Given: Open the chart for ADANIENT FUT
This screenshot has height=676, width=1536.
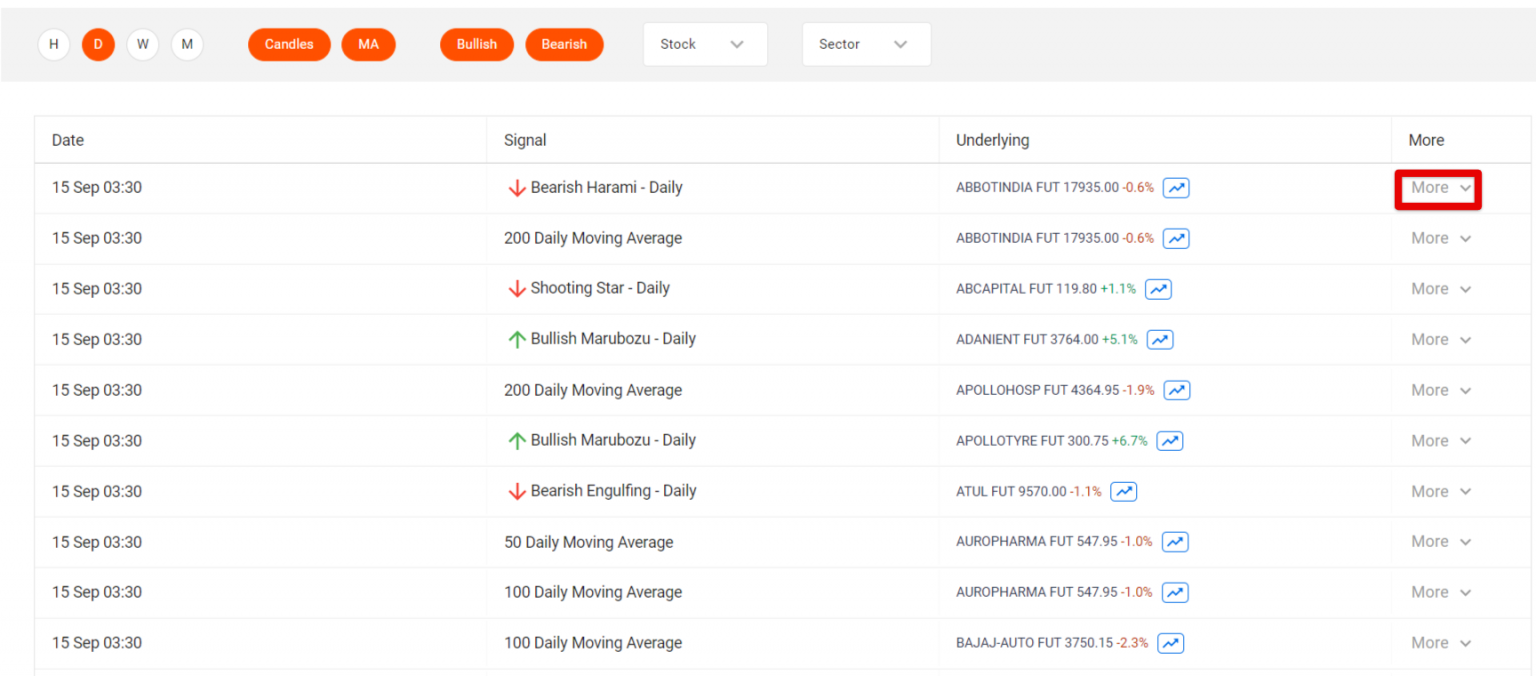Looking at the screenshot, I should [1160, 339].
